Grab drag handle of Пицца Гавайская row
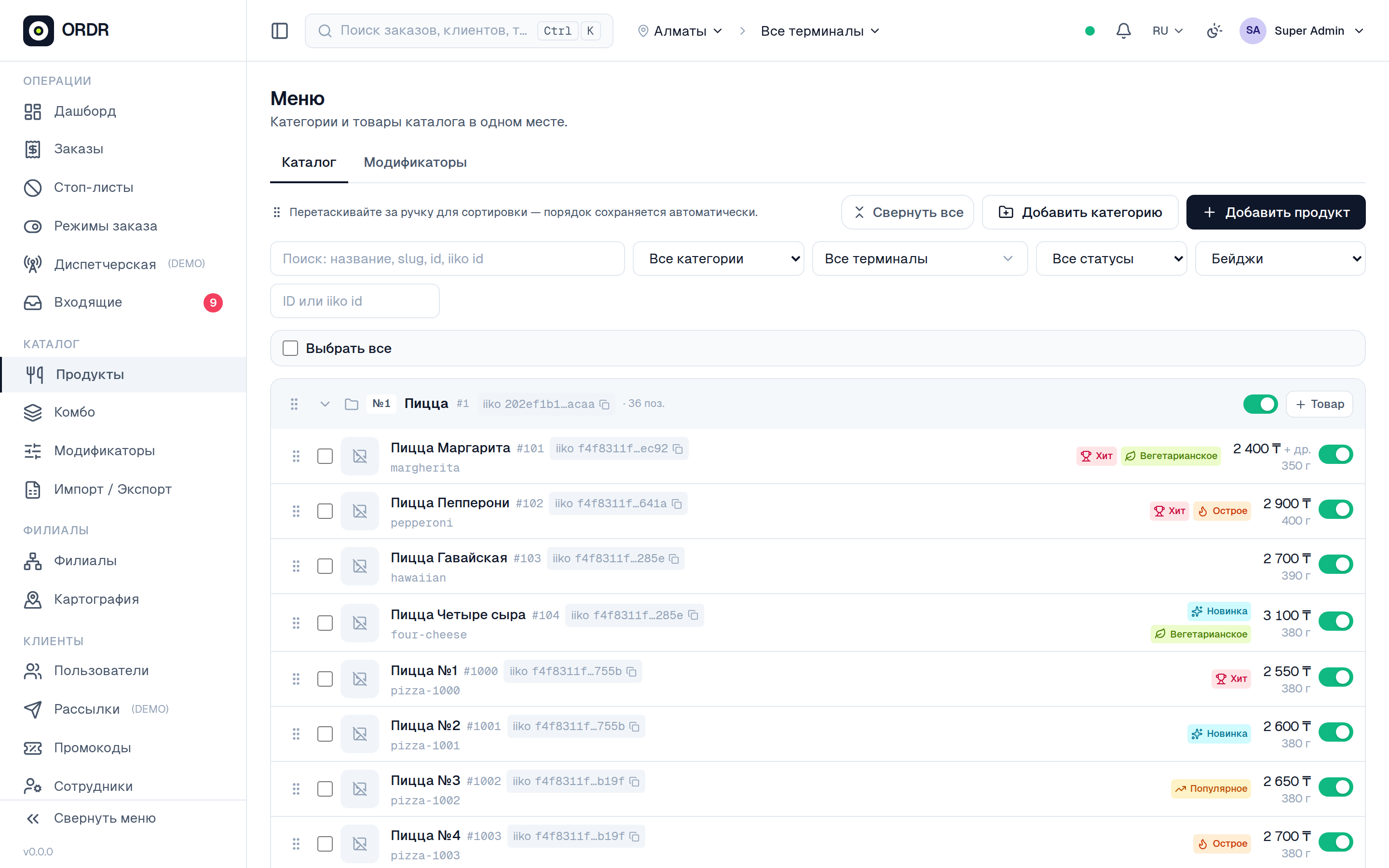Viewport: 1389px width, 868px height. (296, 566)
